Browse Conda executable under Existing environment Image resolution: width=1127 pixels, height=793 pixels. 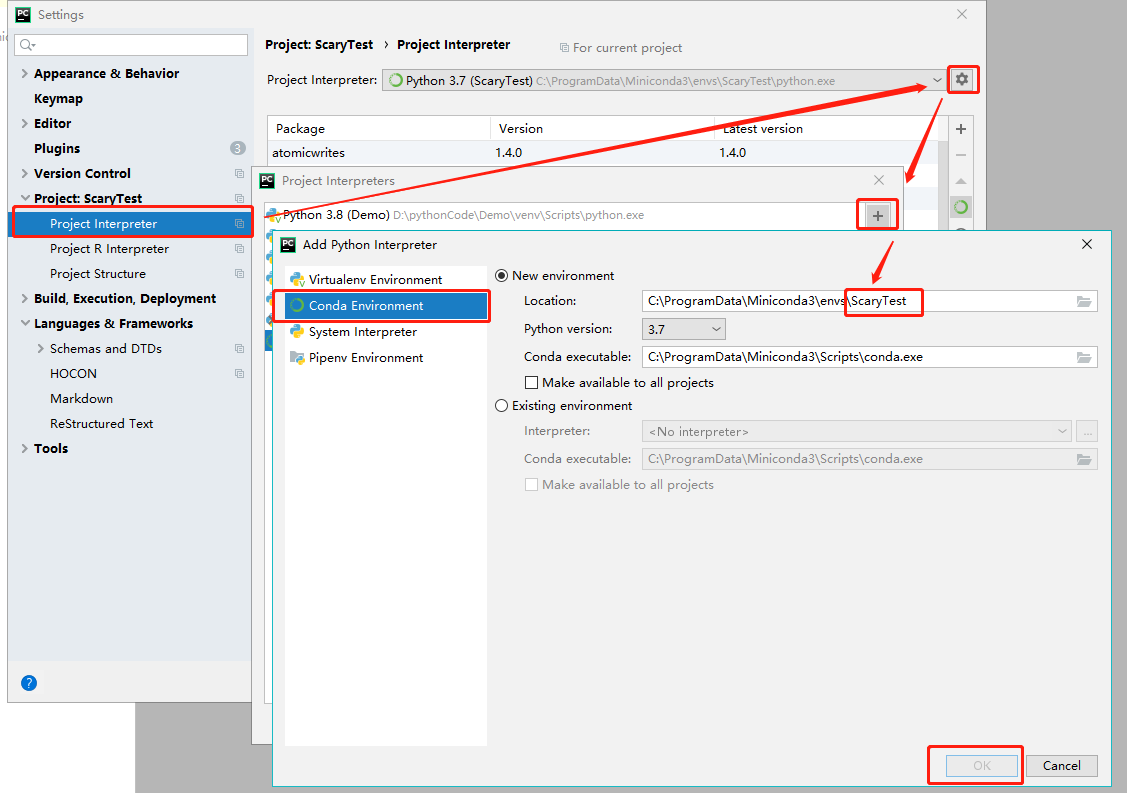tap(1084, 459)
